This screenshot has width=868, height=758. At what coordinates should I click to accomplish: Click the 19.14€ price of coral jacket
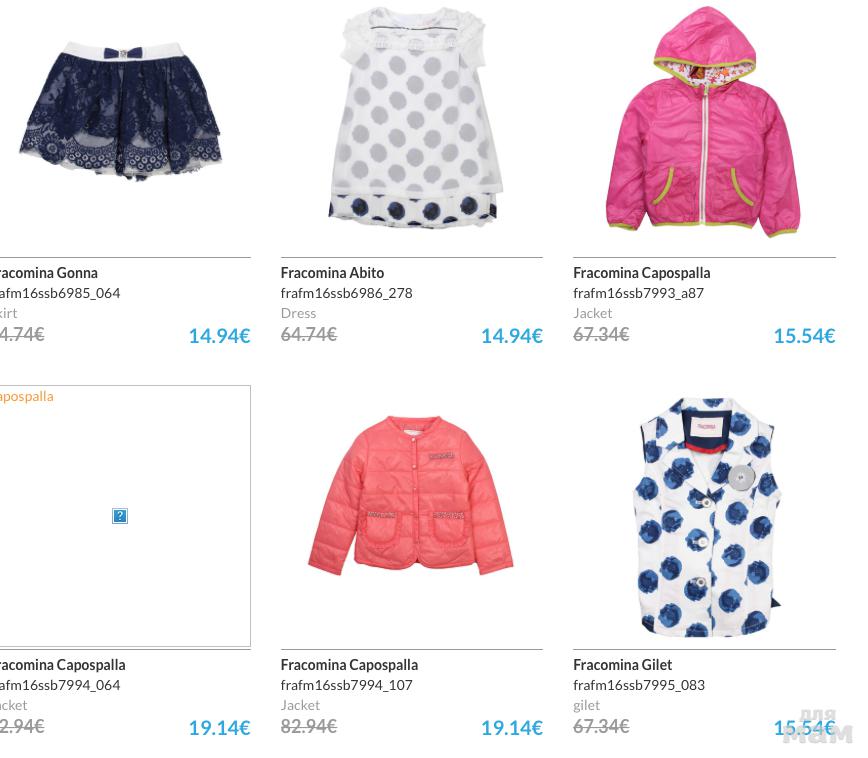pyautogui.click(x=512, y=728)
